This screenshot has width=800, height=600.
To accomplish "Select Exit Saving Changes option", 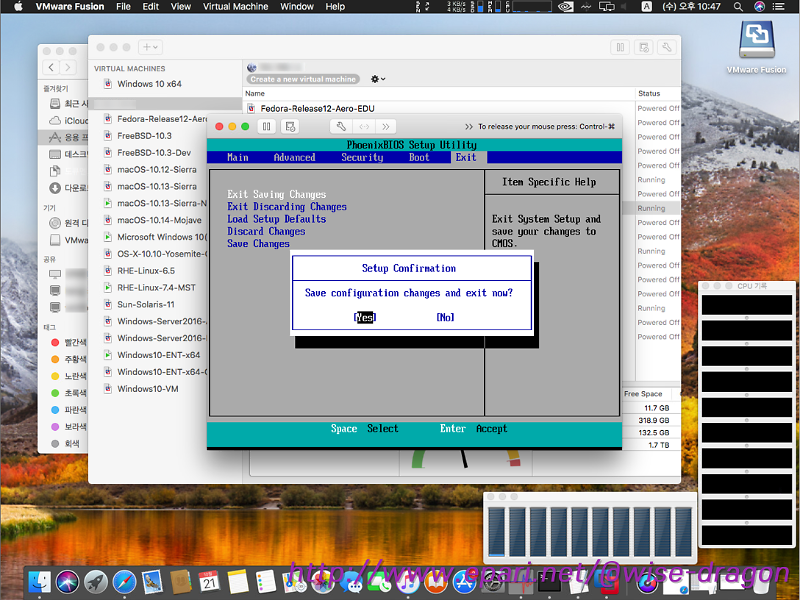I will pyautogui.click(x=277, y=194).
